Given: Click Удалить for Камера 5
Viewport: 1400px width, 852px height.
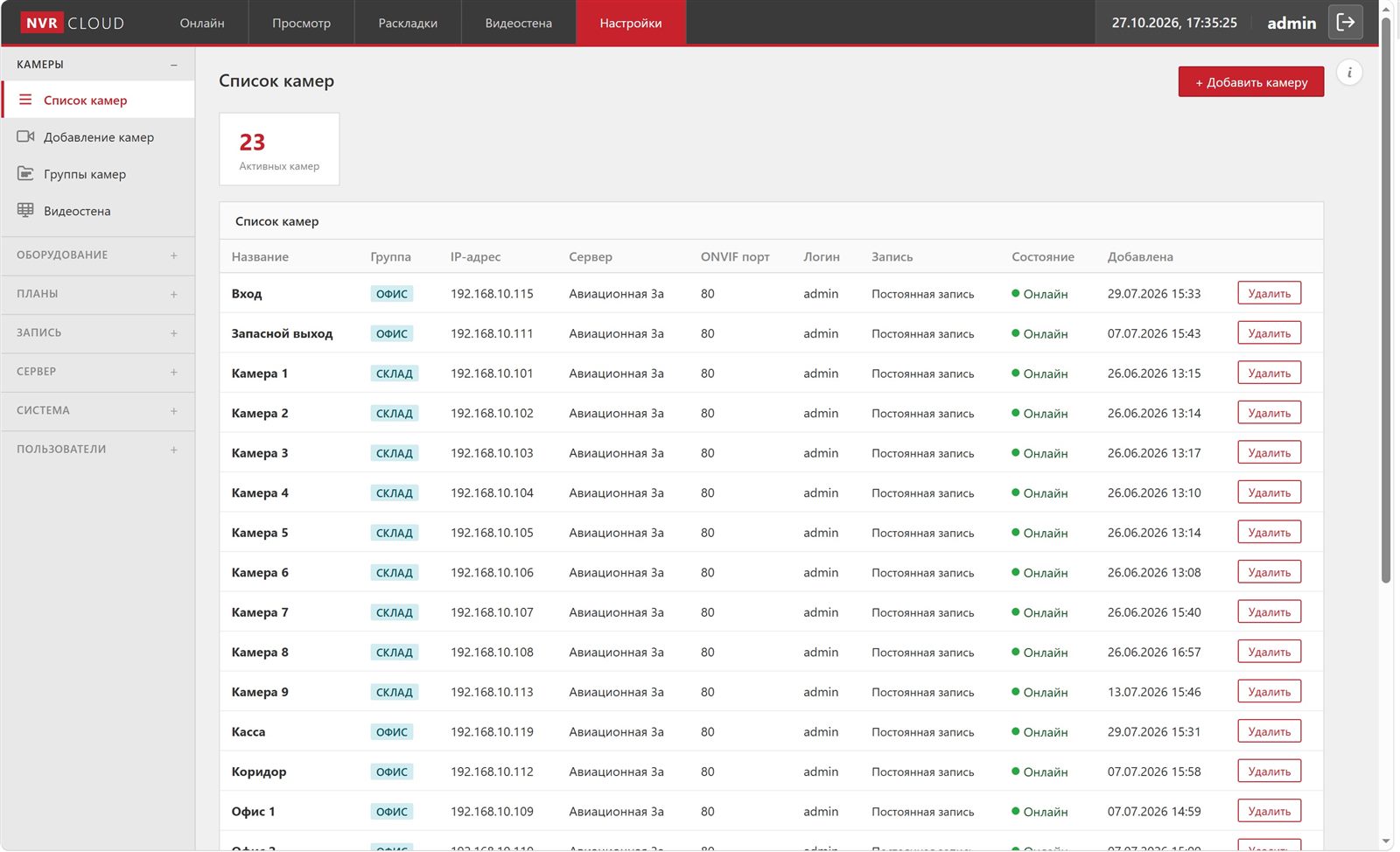Looking at the screenshot, I should click(1269, 532).
